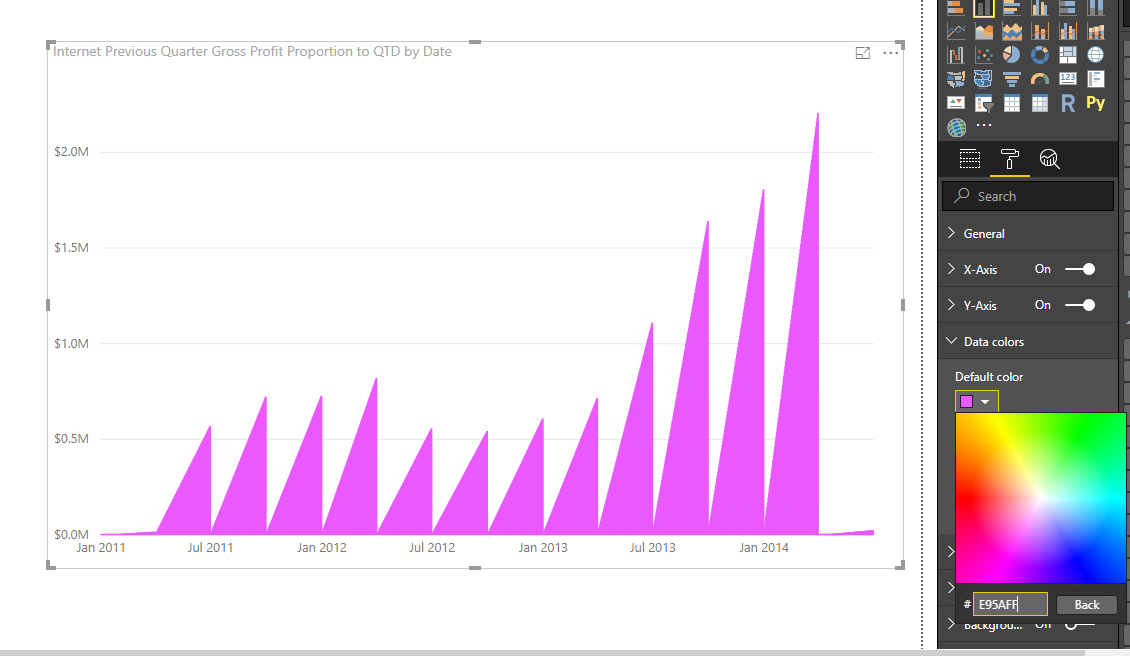This screenshot has height=656, width=1130.
Task: Focus the hex color code field
Action: coord(1010,604)
